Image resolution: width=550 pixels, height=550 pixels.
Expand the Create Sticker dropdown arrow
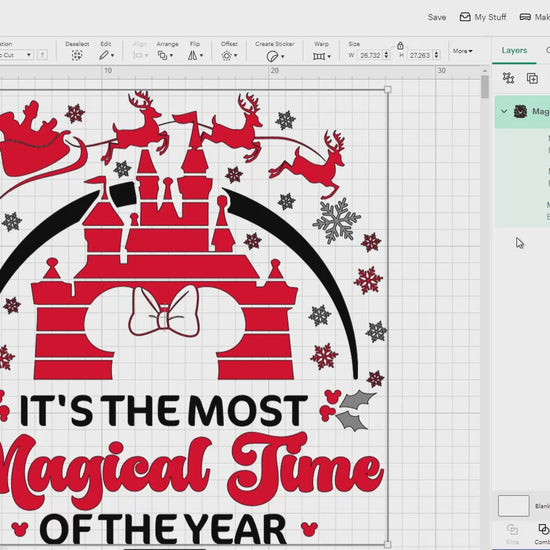click(282, 56)
